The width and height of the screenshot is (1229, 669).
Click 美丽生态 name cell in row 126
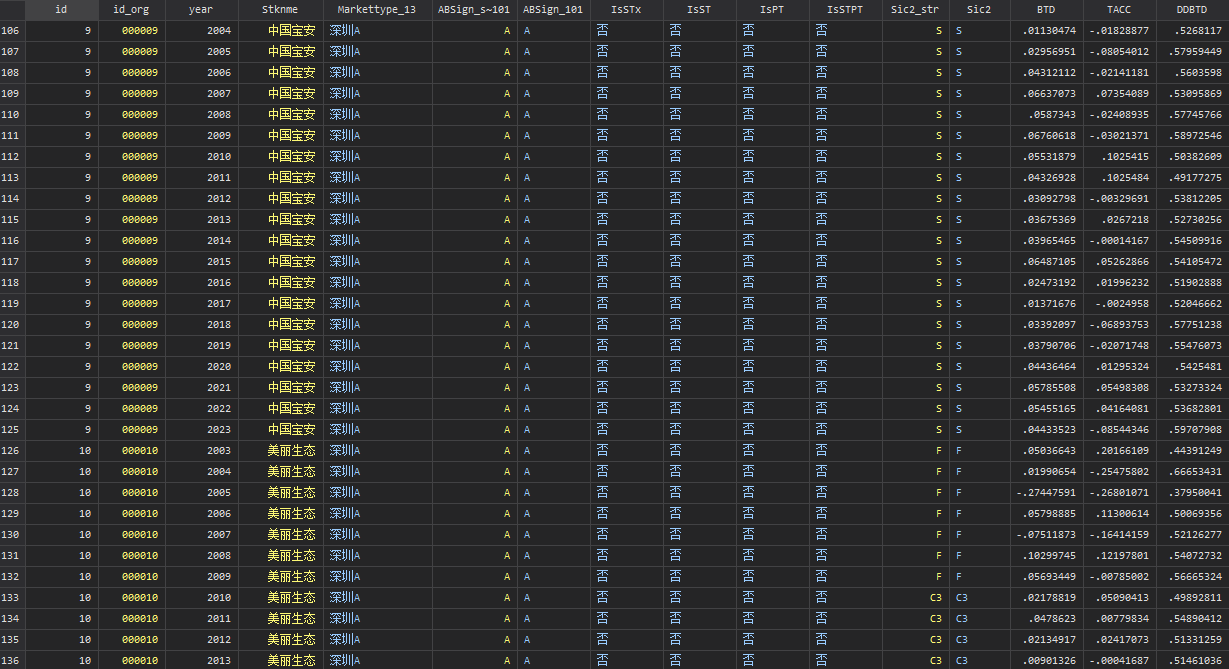(291, 451)
